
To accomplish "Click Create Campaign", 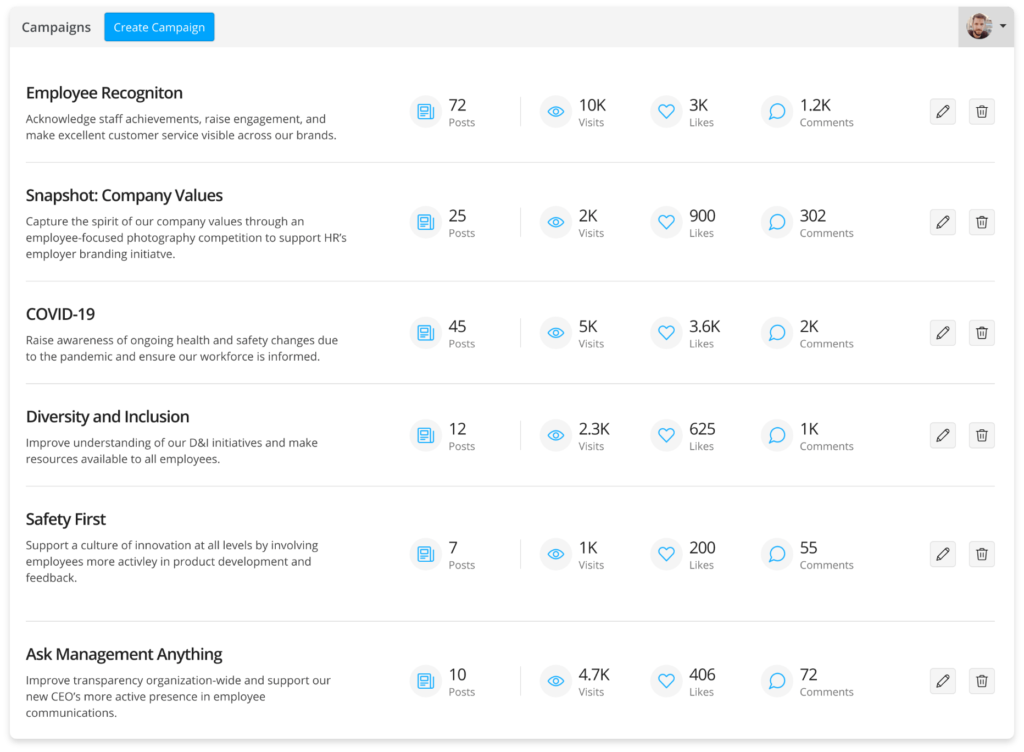I will 159,27.
